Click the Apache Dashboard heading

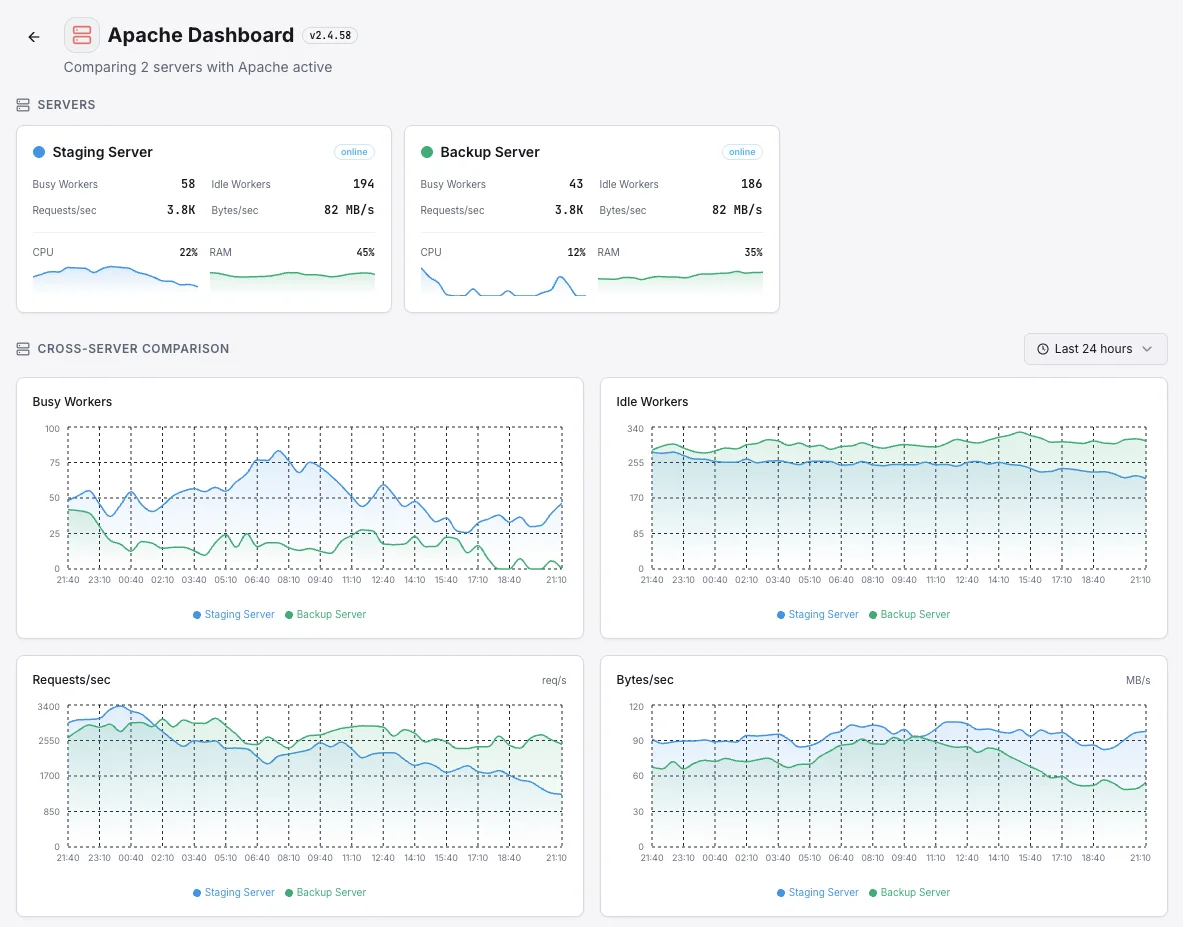[201, 35]
